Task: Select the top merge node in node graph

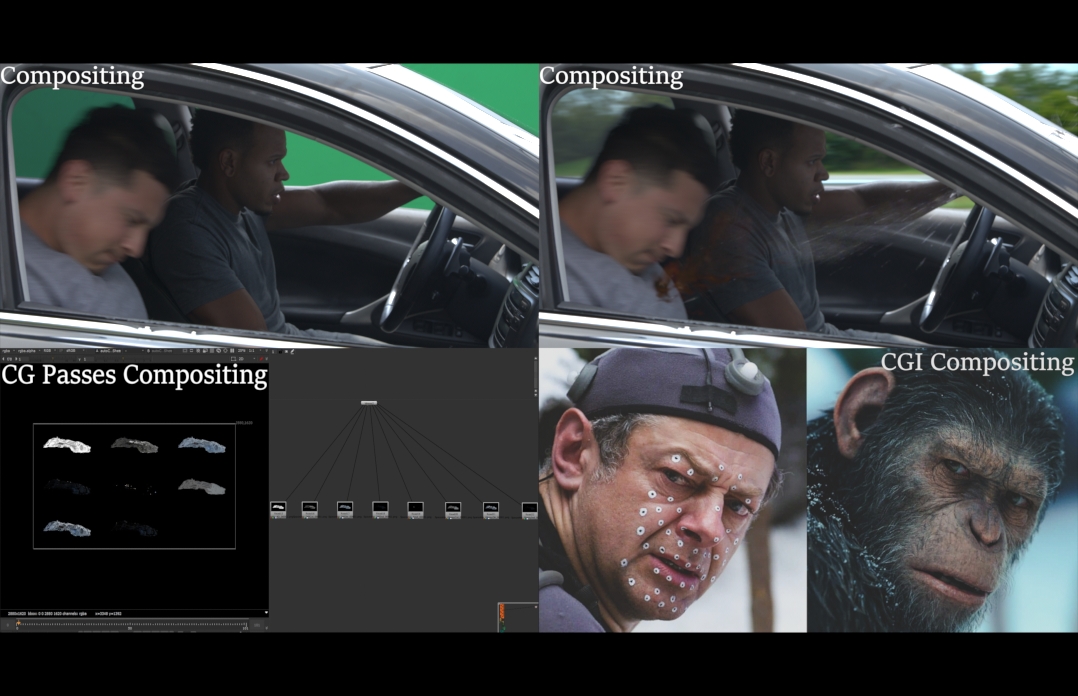Action: point(369,402)
